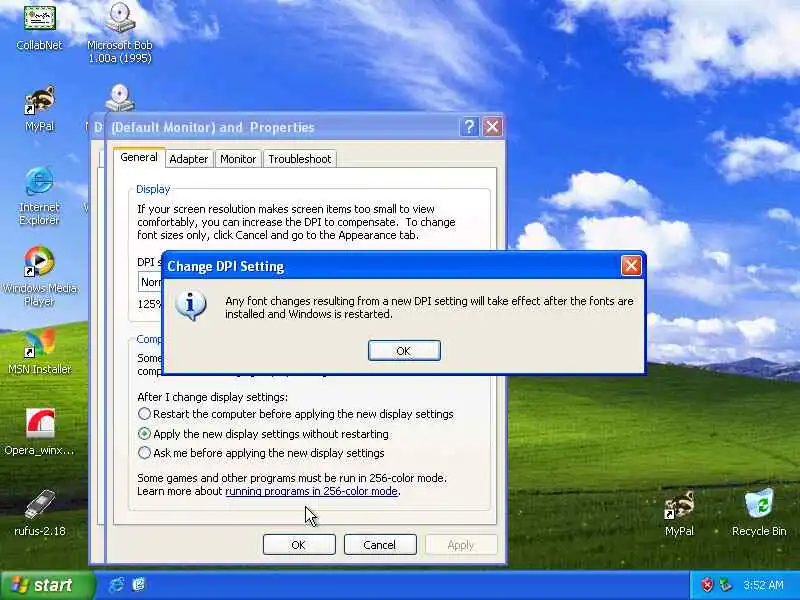Open the running programs in 256-color mode link
Viewport: 800px width, 600px height.
click(311, 491)
